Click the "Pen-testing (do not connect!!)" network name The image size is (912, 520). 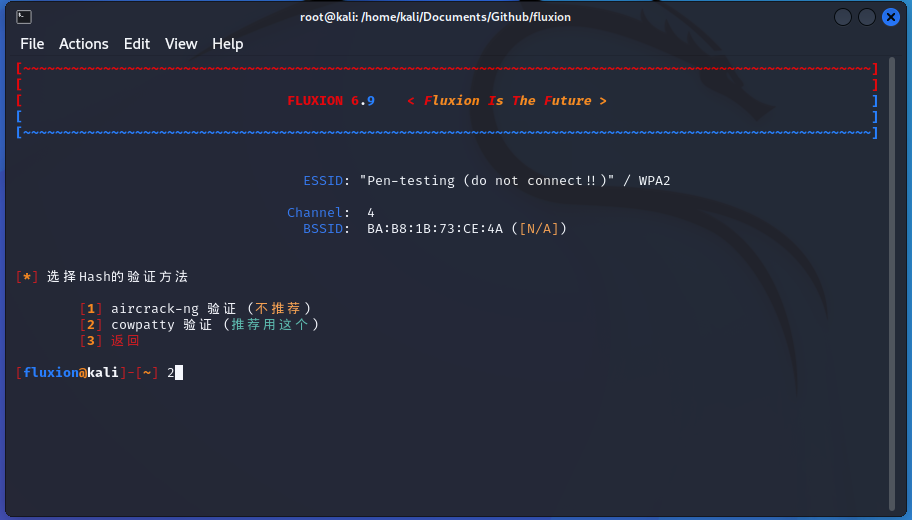point(487,181)
